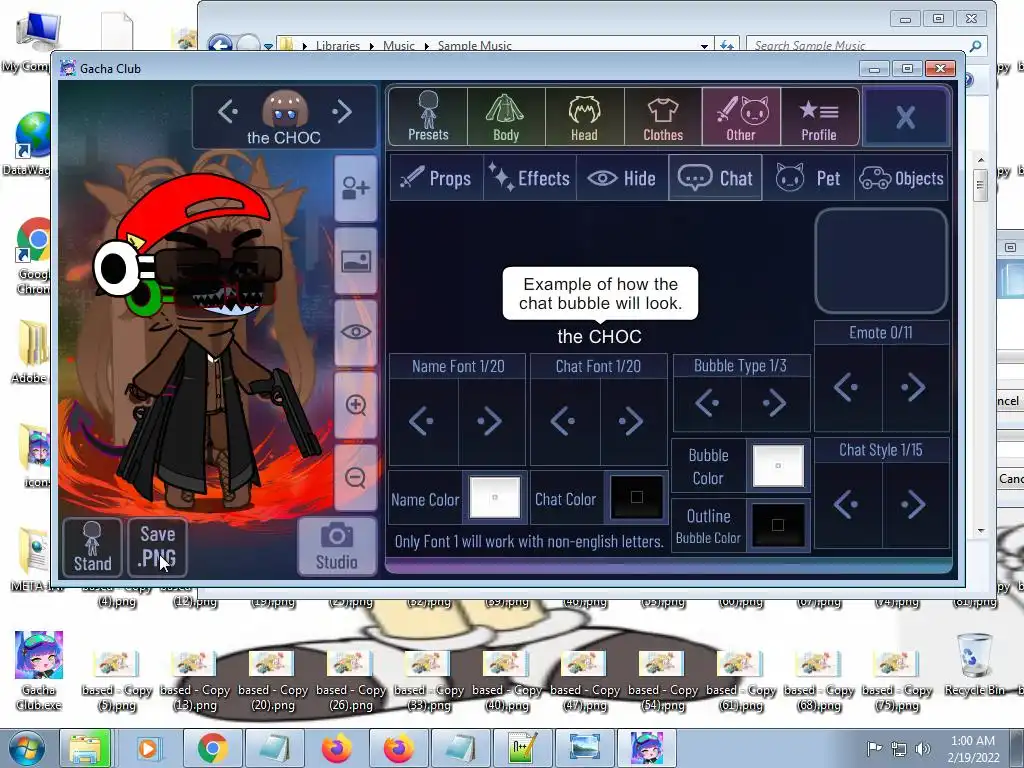Open Windows Media Player from taskbar
The height and width of the screenshot is (768, 1024).
point(148,748)
